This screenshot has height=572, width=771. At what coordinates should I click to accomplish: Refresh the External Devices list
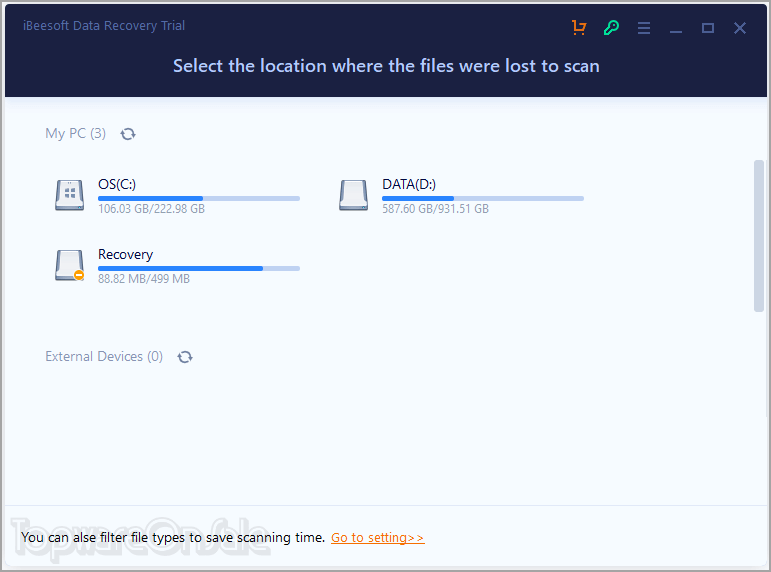185,357
